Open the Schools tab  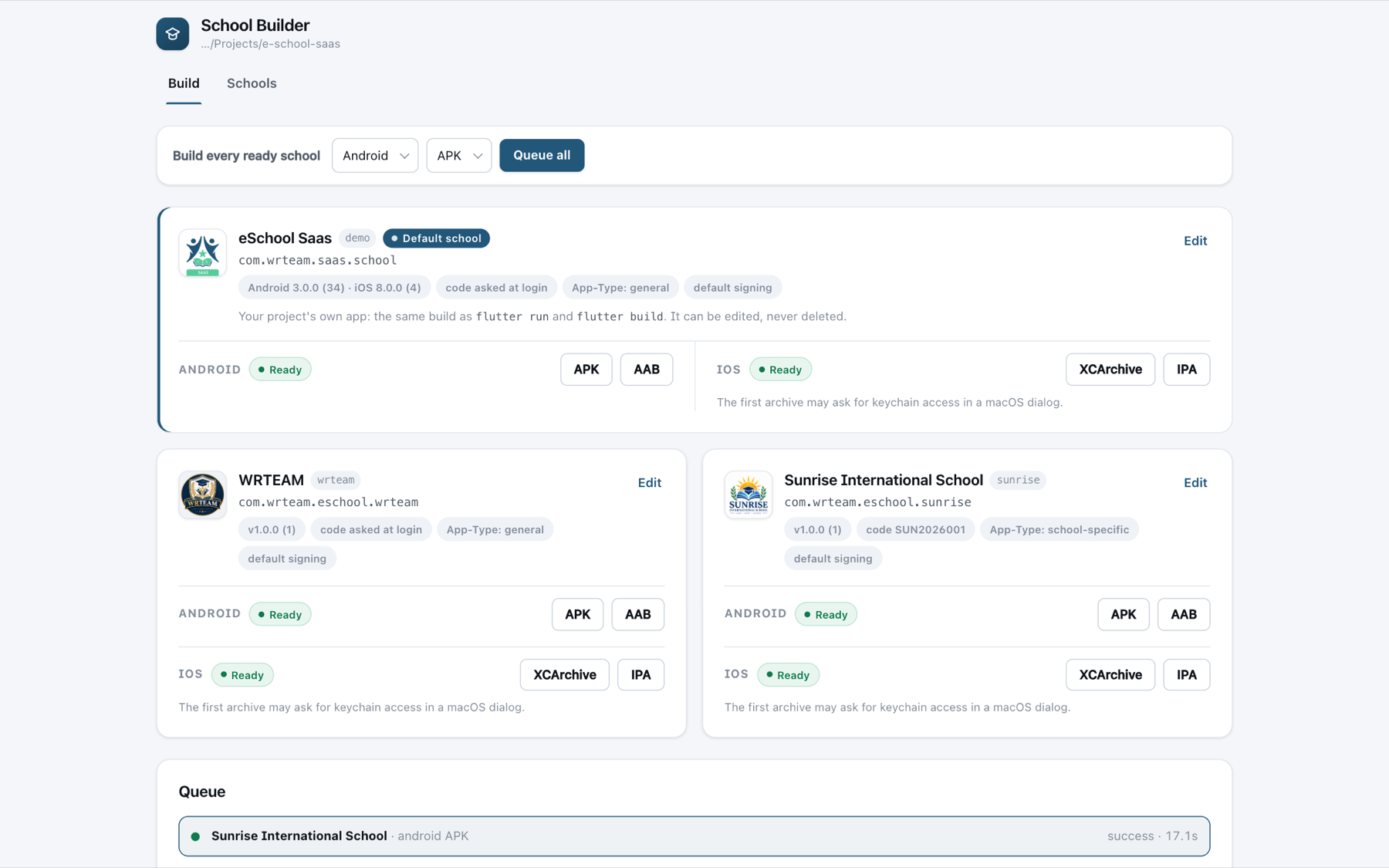pyautogui.click(x=252, y=83)
